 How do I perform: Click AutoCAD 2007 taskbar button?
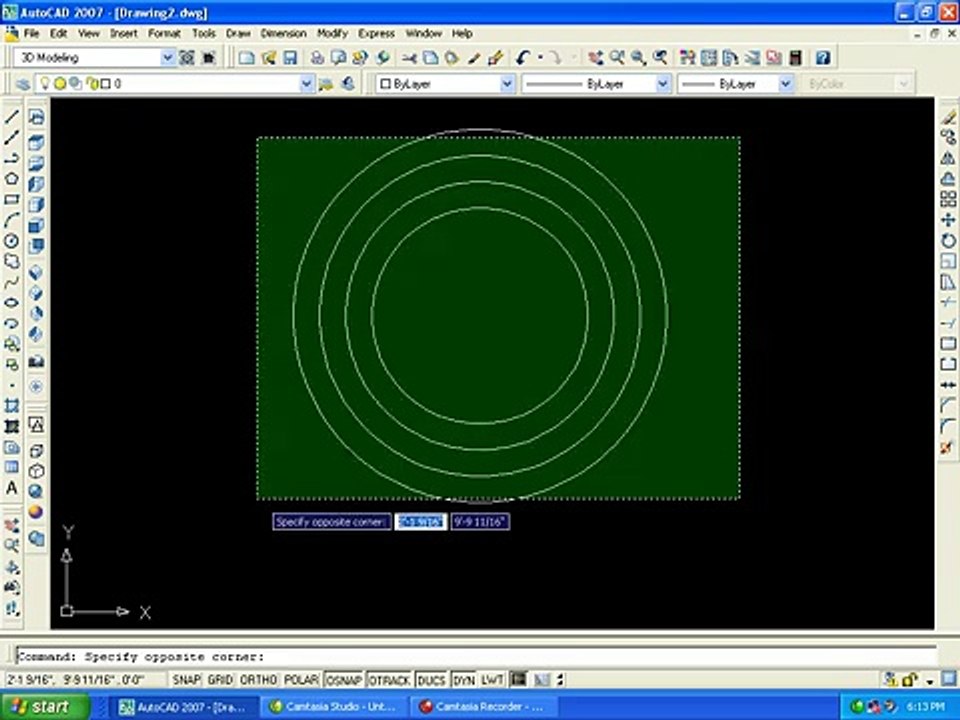[x=182, y=707]
